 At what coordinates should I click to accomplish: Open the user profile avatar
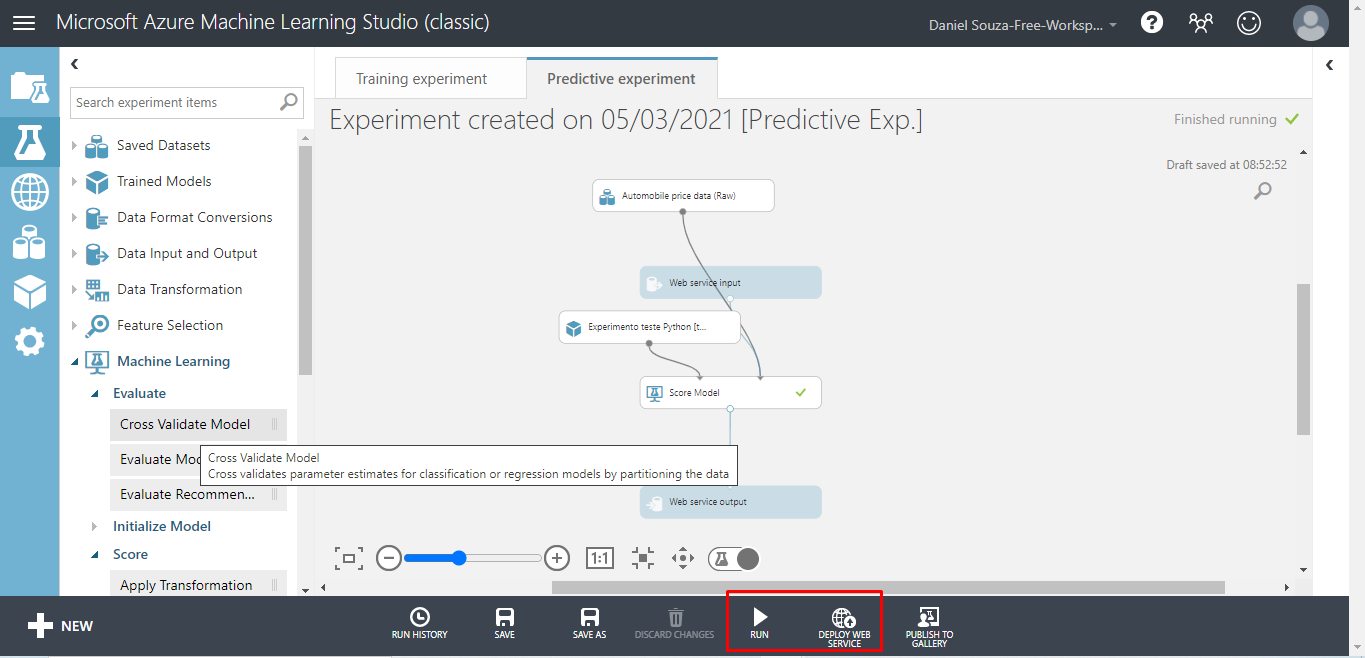[x=1310, y=23]
